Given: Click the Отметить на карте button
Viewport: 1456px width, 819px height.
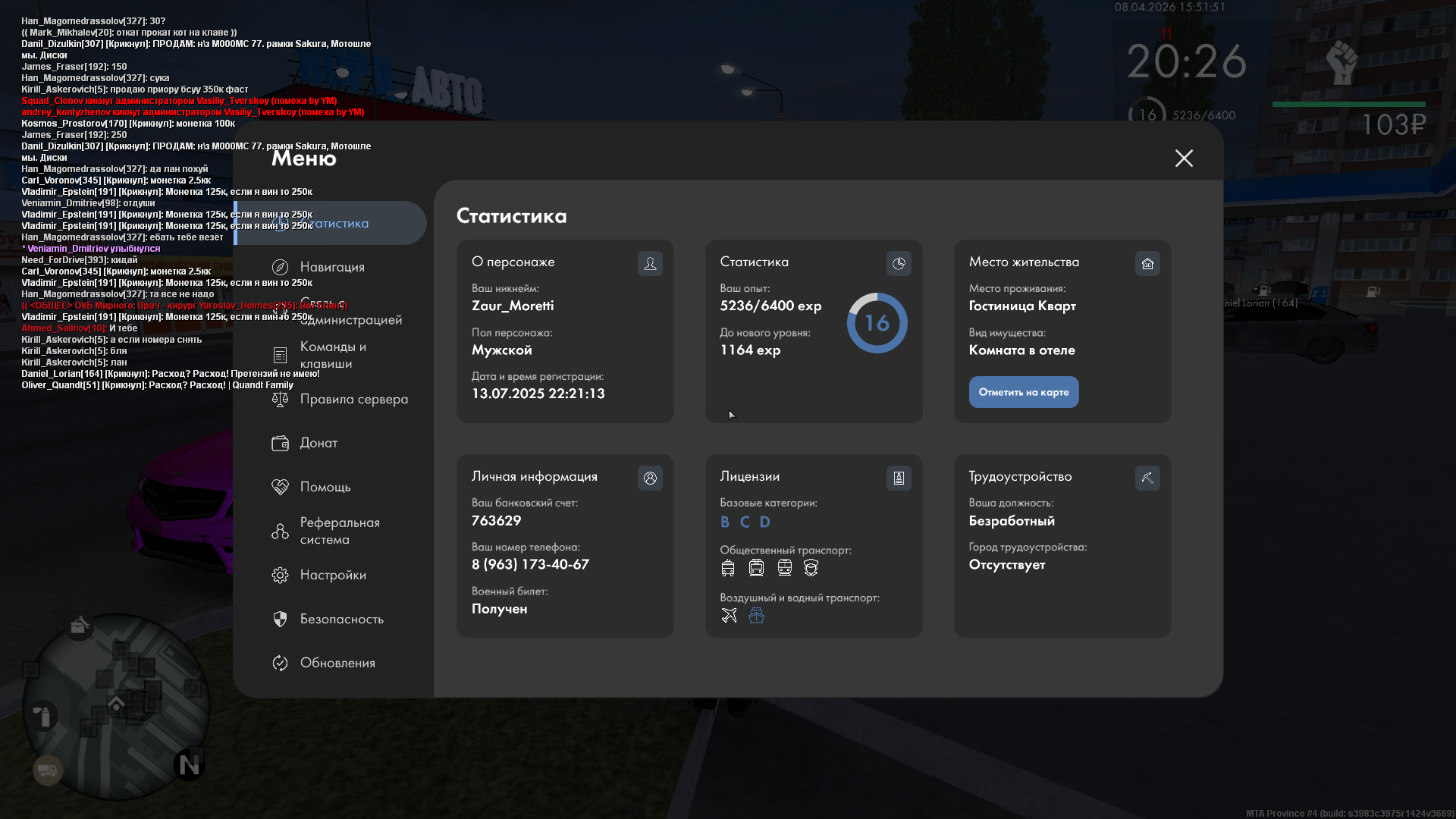Looking at the screenshot, I should pyautogui.click(x=1024, y=392).
